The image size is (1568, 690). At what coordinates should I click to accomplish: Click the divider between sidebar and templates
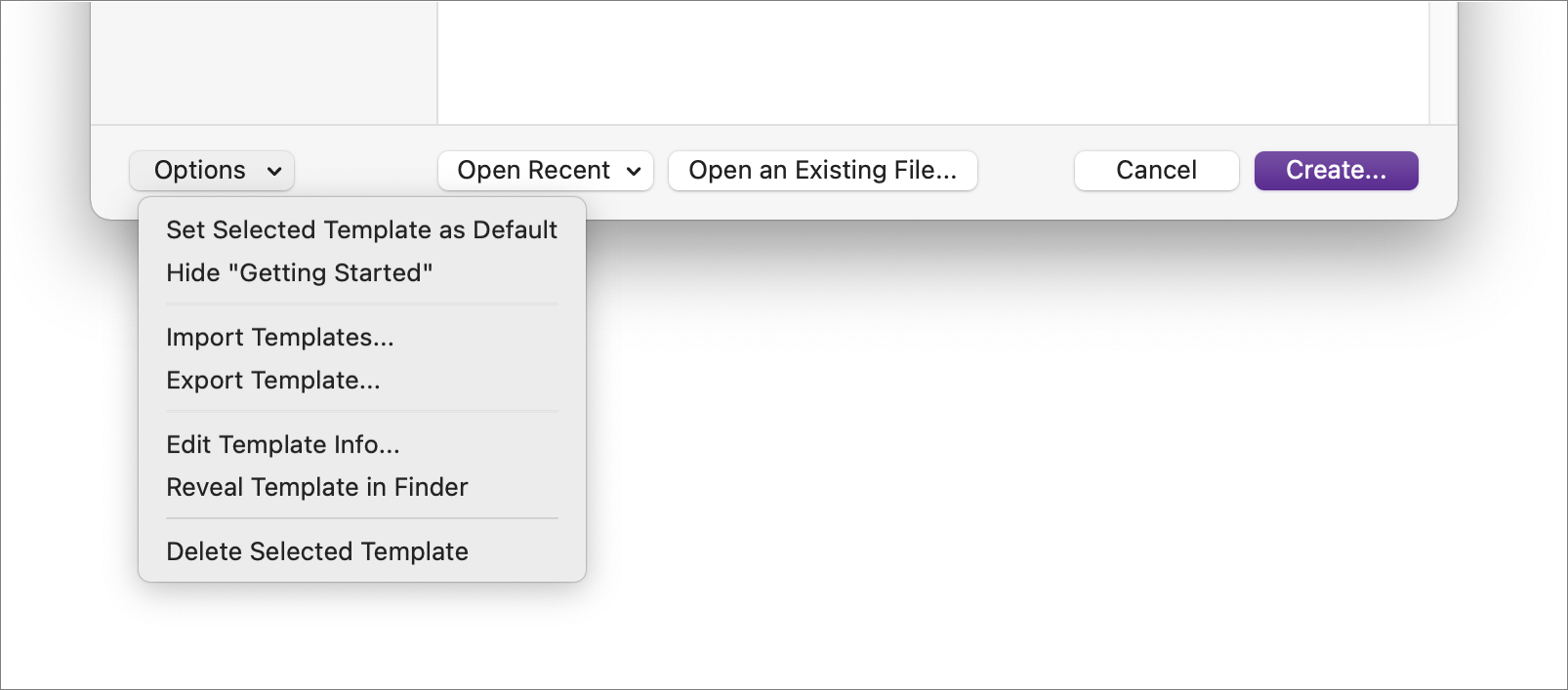(x=437, y=61)
